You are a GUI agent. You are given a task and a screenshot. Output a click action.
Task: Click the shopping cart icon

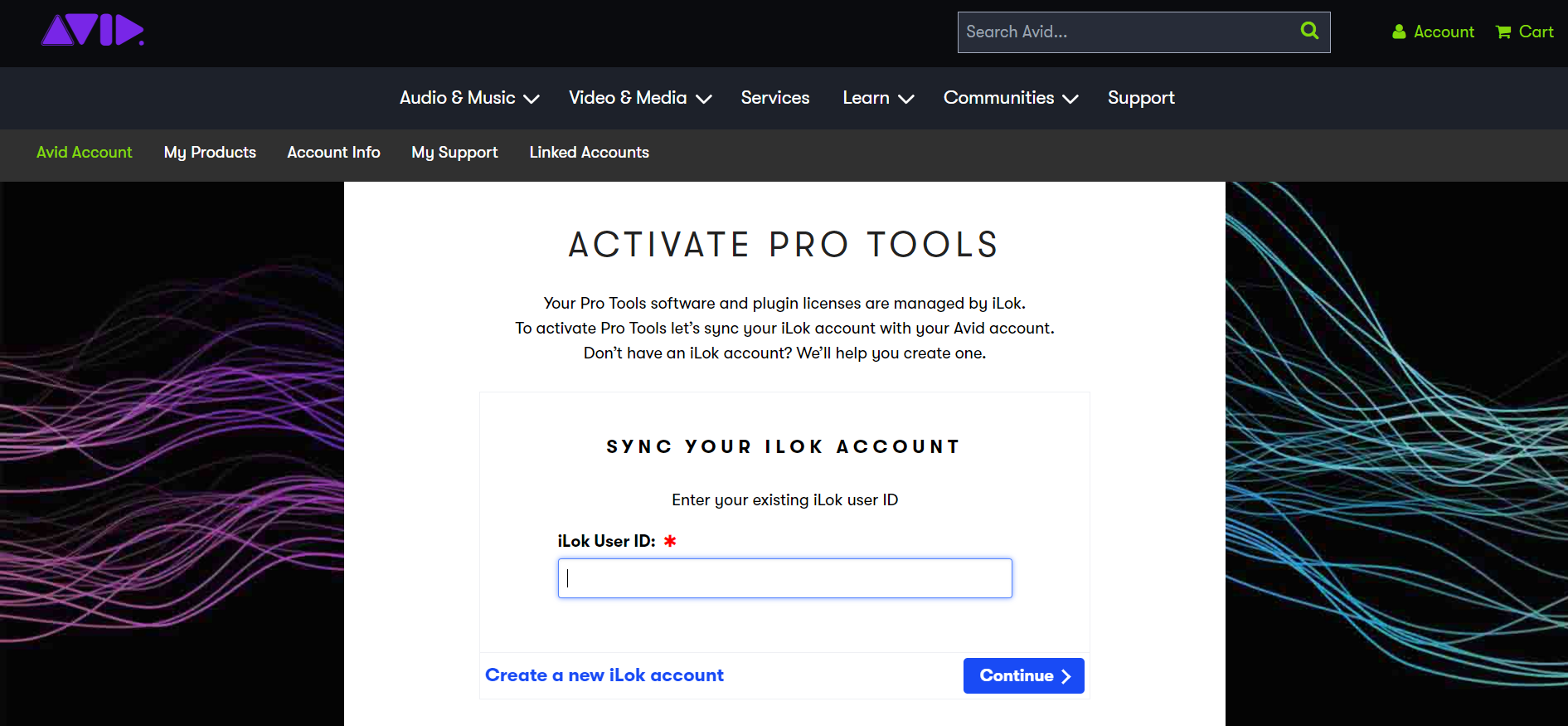(x=1503, y=32)
